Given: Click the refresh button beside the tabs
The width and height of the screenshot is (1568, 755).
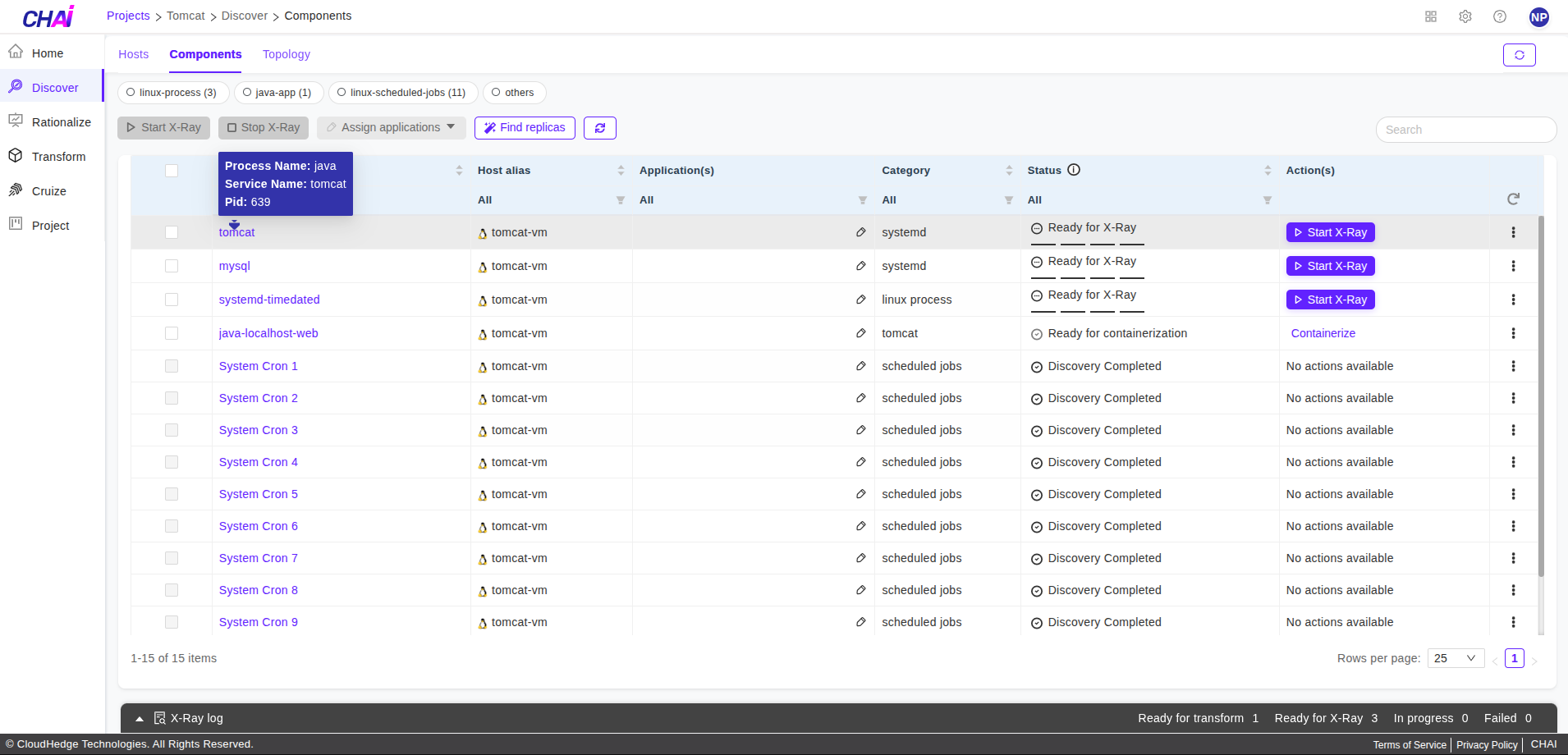Looking at the screenshot, I should (x=1520, y=55).
